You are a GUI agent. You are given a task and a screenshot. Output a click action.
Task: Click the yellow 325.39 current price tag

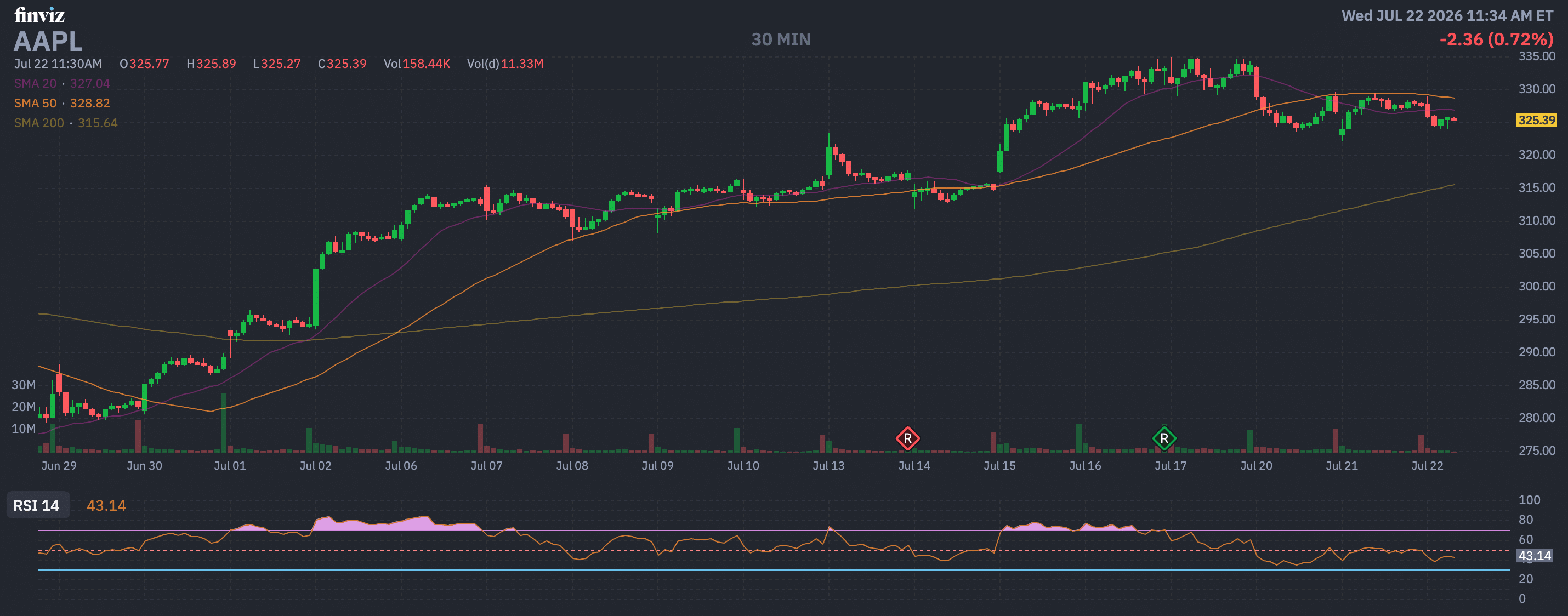1536,120
